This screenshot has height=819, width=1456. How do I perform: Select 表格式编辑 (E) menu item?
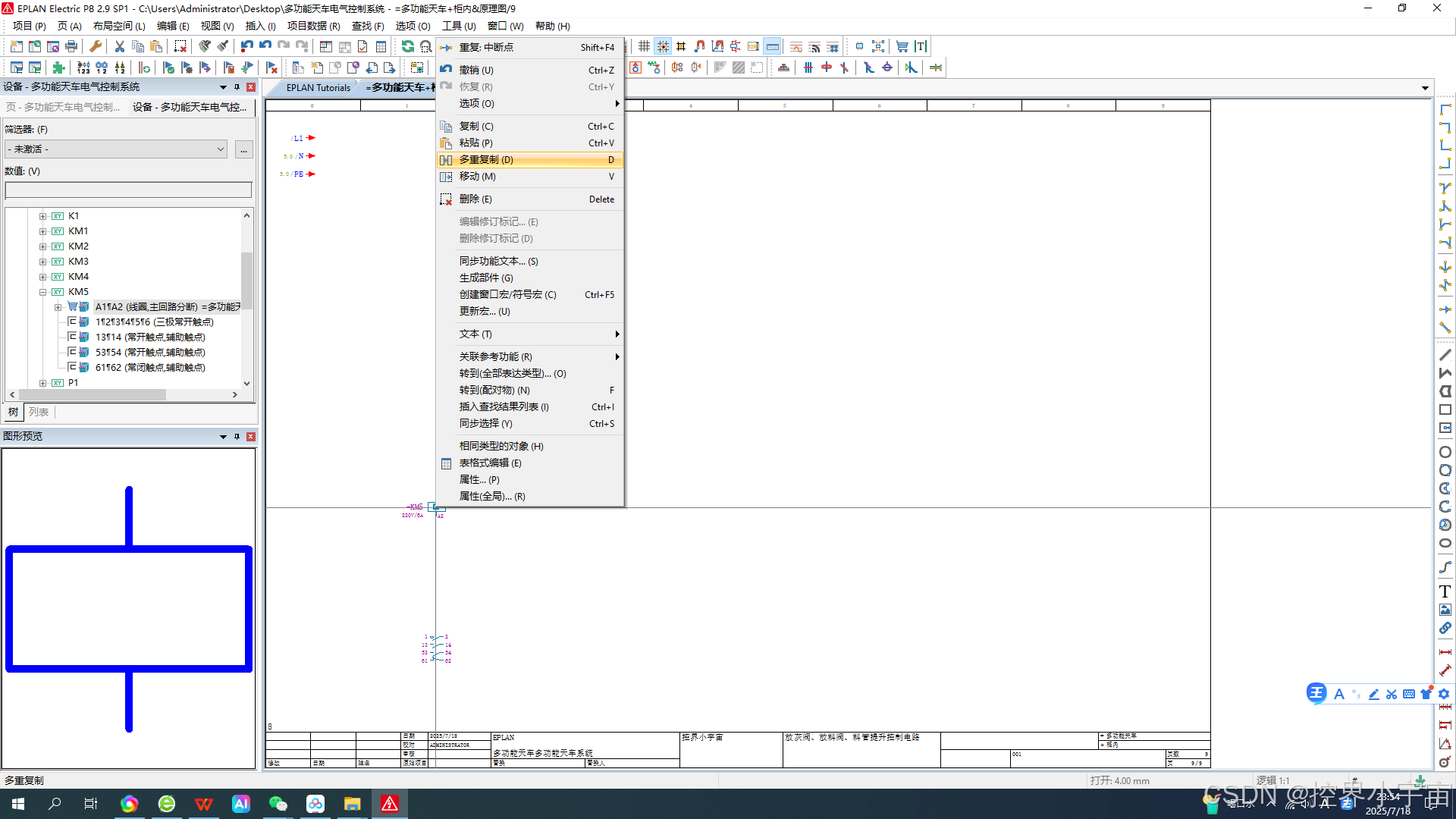click(529, 463)
